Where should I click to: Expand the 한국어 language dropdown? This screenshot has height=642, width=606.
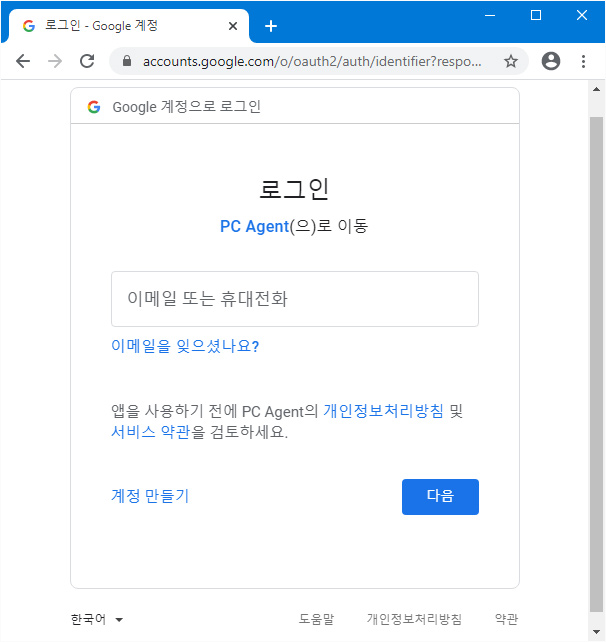(x=97, y=619)
